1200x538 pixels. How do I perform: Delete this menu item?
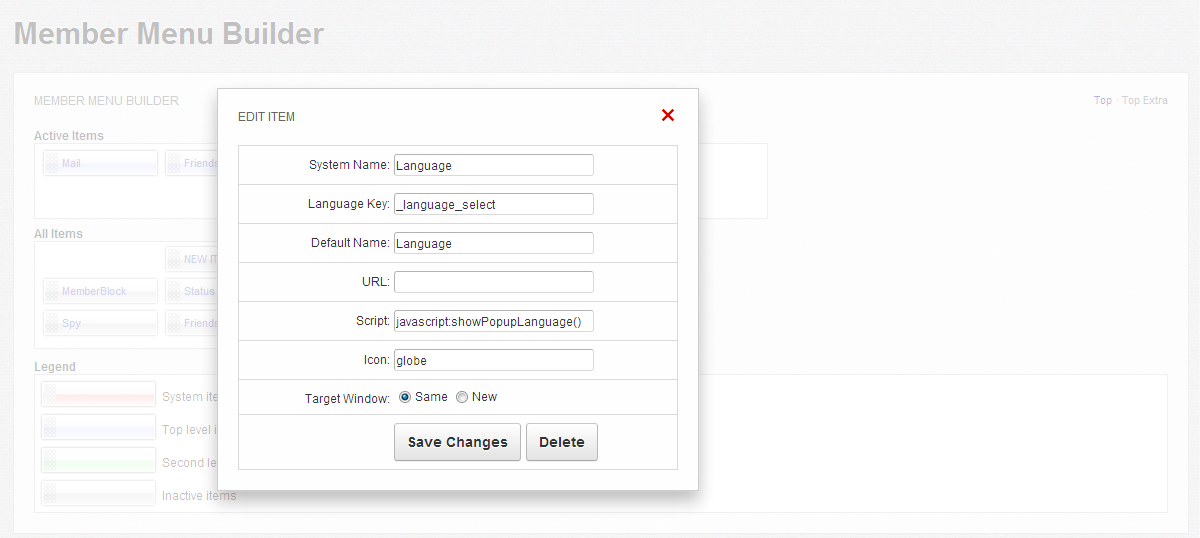pos(561,442)
